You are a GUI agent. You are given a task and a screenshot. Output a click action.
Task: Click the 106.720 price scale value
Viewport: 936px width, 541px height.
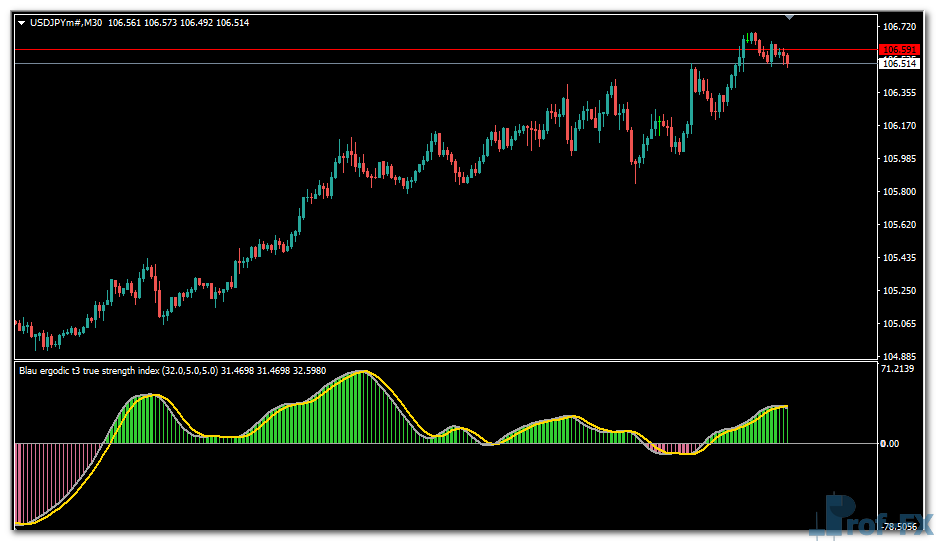point(900,27)
